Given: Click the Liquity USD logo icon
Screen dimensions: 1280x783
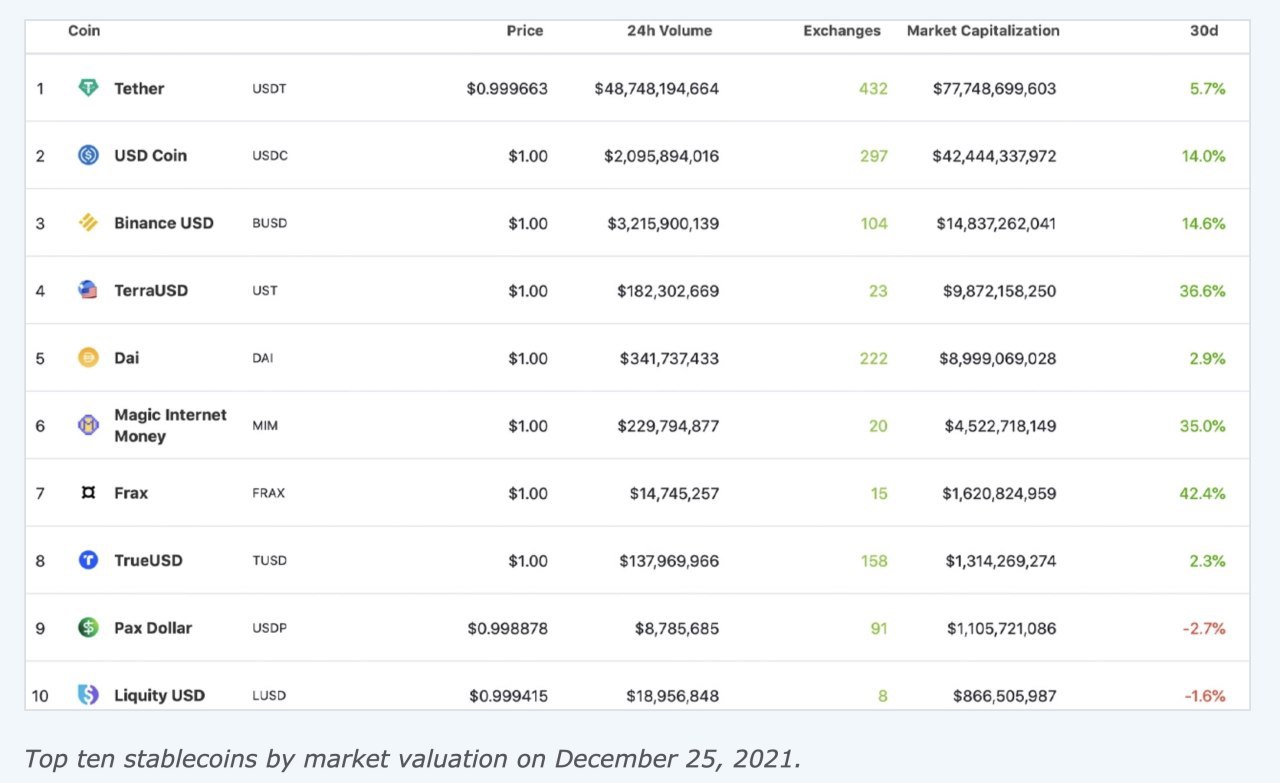Looking at the screenshot, I should [x=88, y=694].
